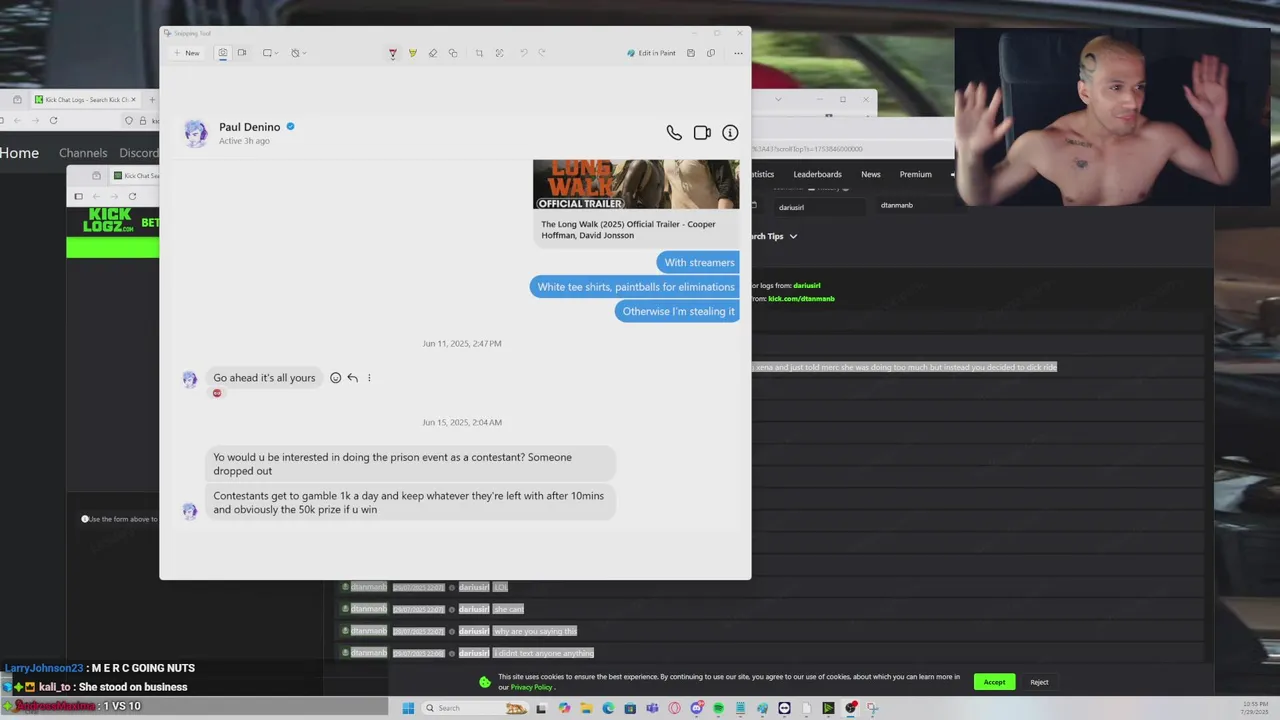Open Microsoft Edge from the taskbar
1280x720 pixels.
(x=608, y=708)
